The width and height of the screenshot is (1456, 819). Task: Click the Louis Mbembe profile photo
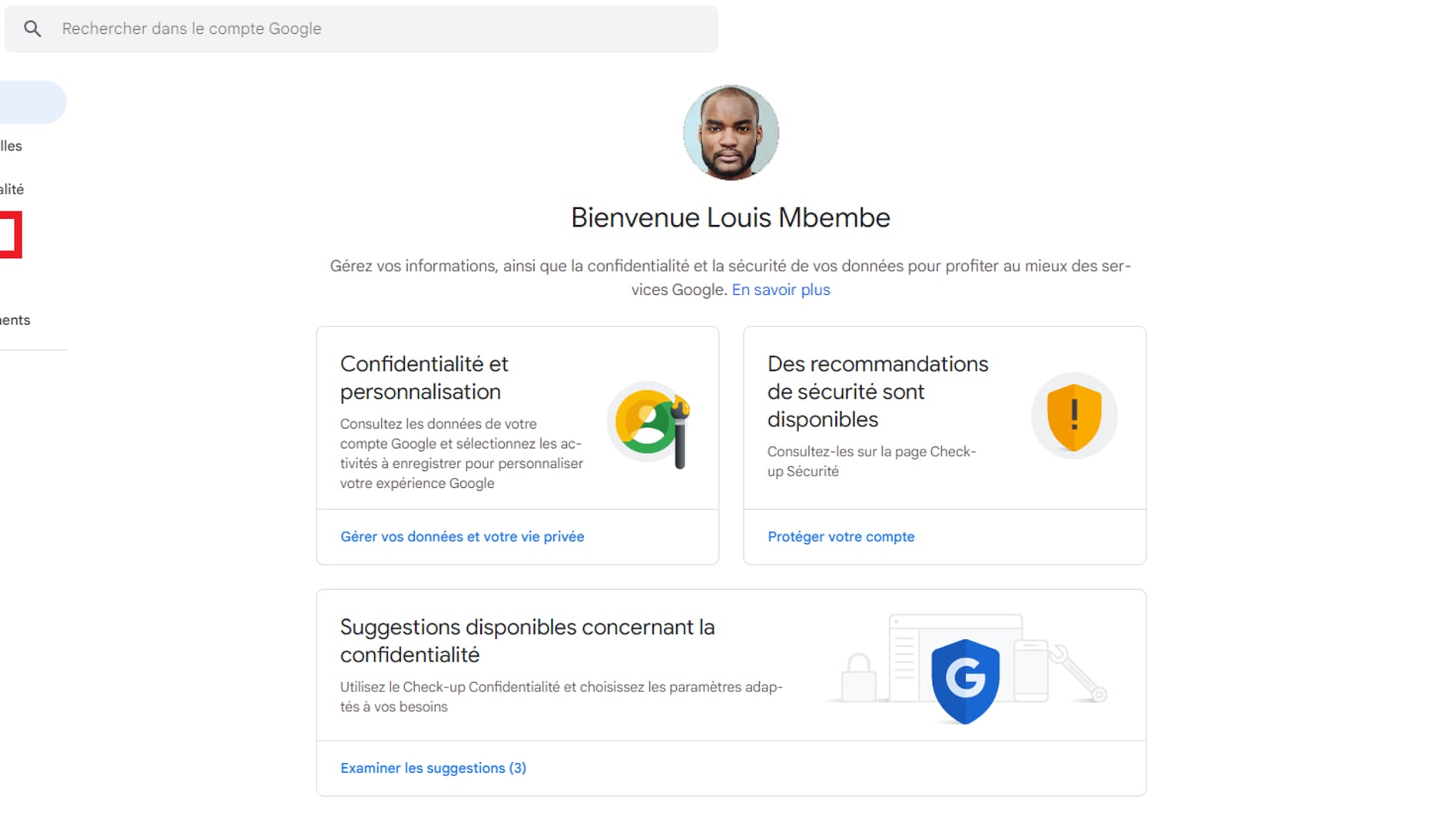pos(731,133)
